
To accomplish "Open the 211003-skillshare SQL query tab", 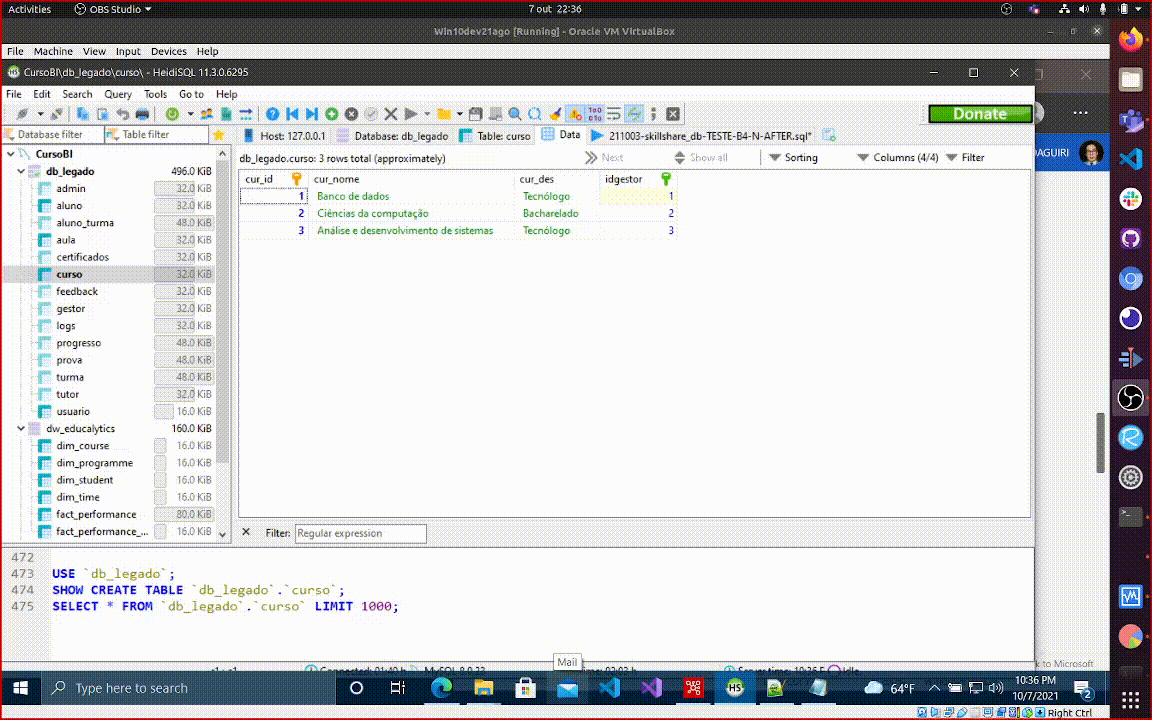I will click(x=702, y=136).
